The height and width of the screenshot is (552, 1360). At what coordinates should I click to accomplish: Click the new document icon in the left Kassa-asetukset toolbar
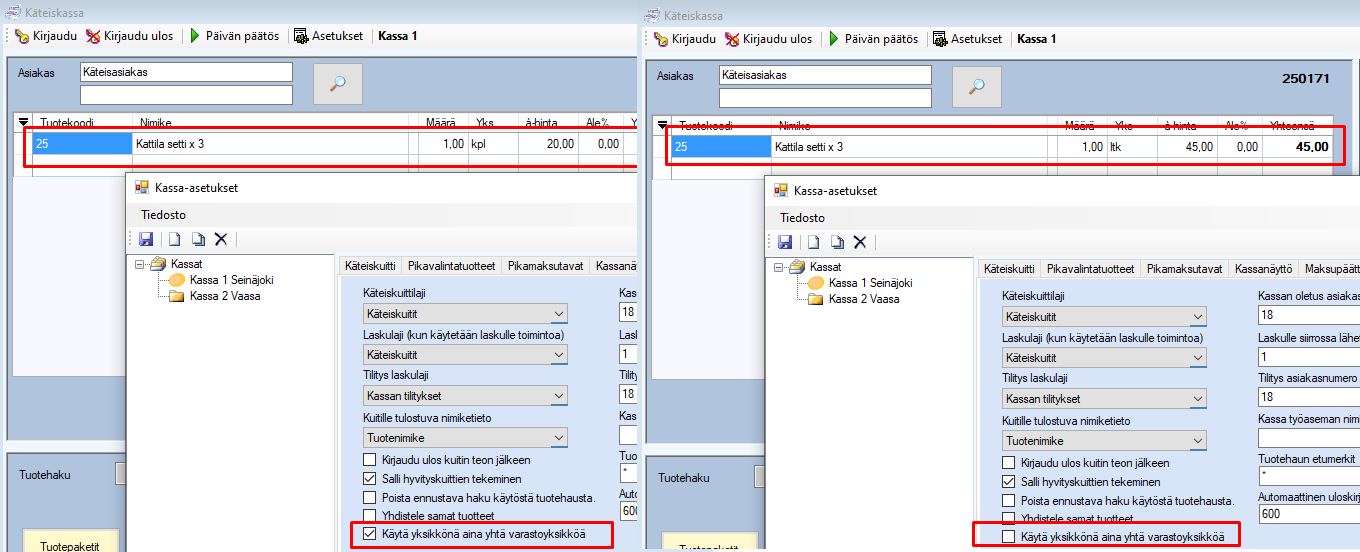click(174, 240)
